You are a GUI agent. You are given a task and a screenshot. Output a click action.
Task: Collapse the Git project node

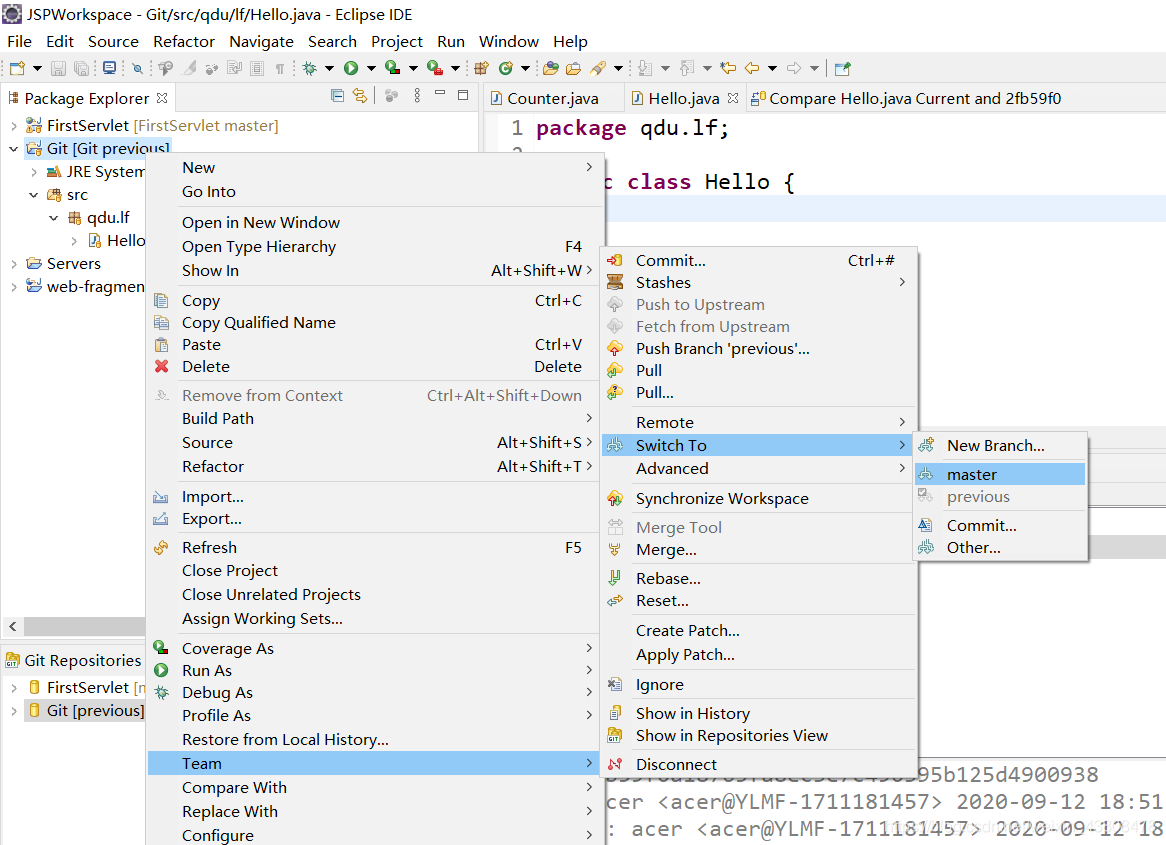[x=14, y=149]
